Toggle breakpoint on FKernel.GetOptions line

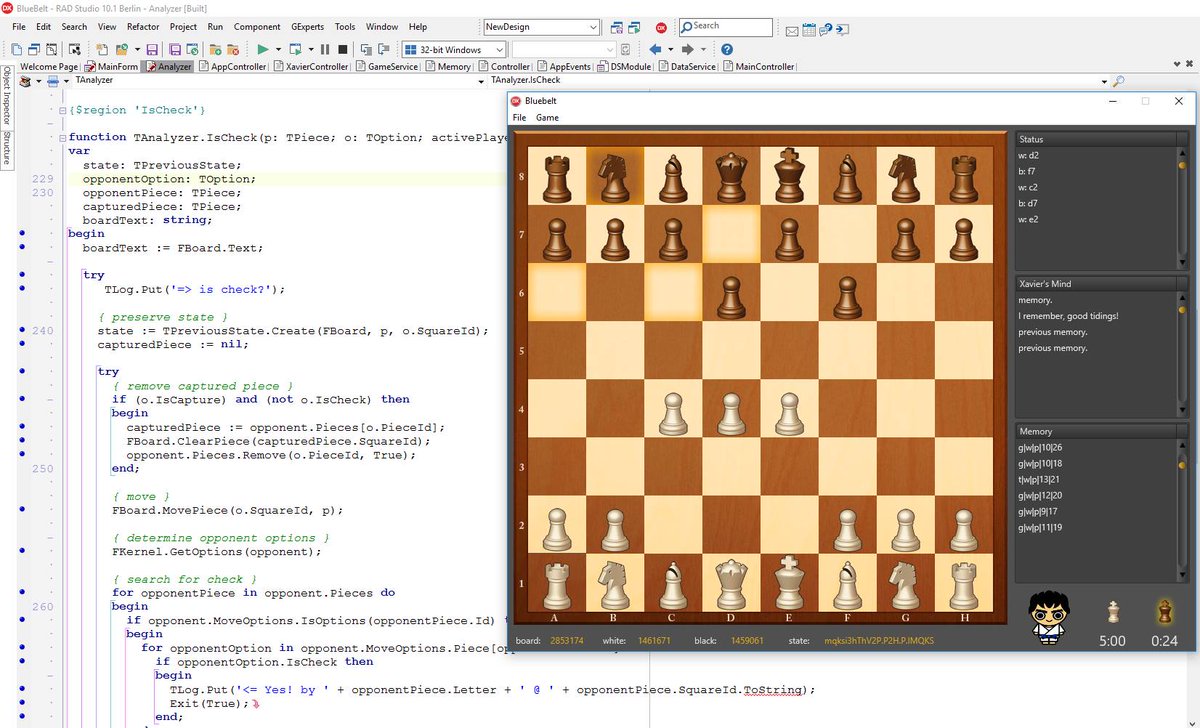24,551
